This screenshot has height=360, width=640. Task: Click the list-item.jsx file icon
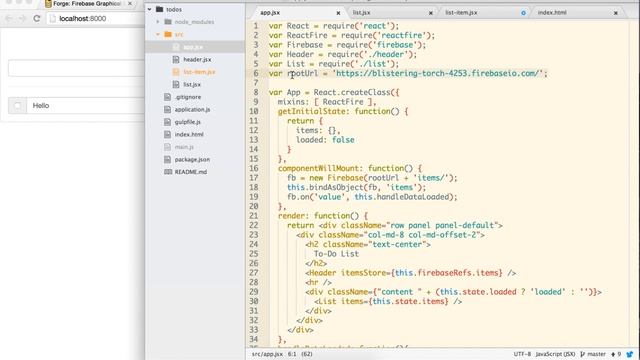[176, 72]
